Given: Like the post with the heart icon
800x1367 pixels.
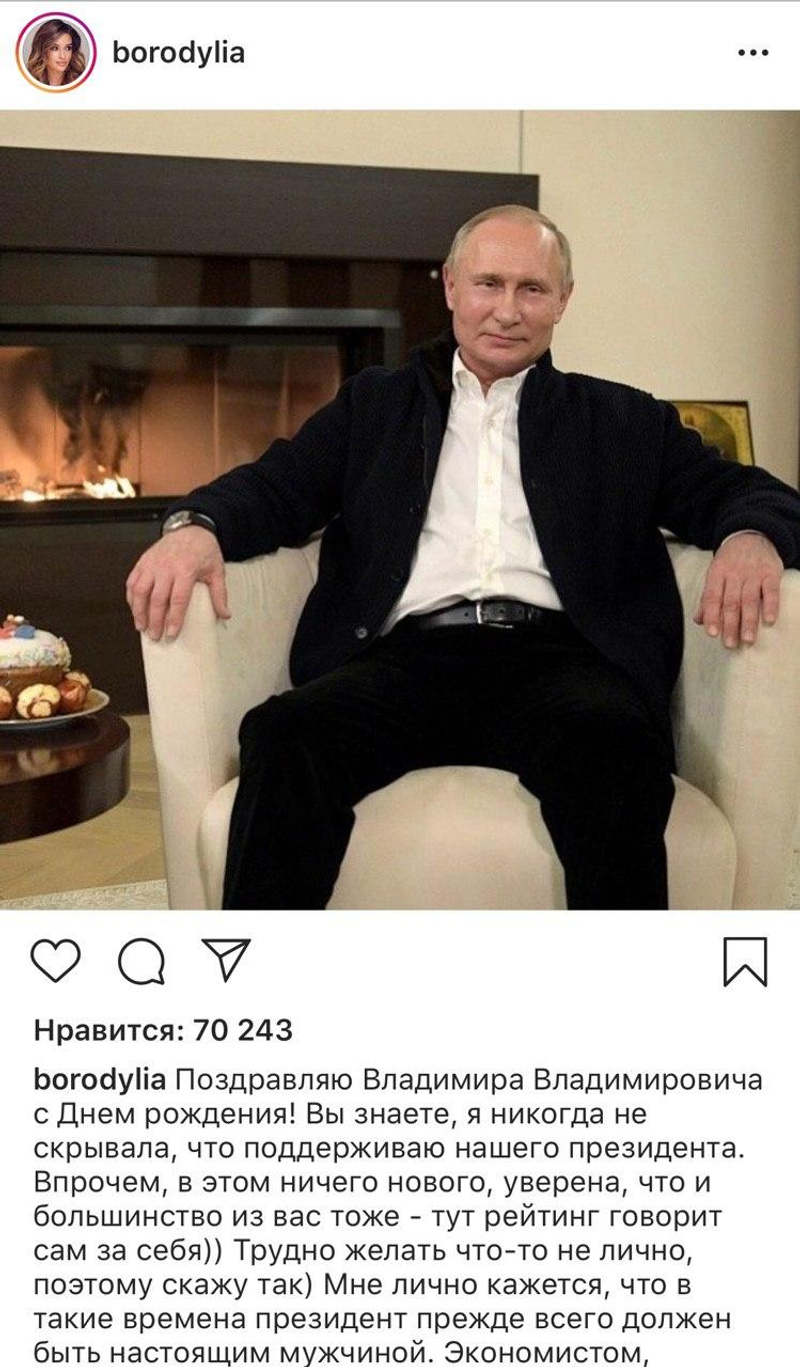Looking at the screenshot, I should (x=55, y=961).
